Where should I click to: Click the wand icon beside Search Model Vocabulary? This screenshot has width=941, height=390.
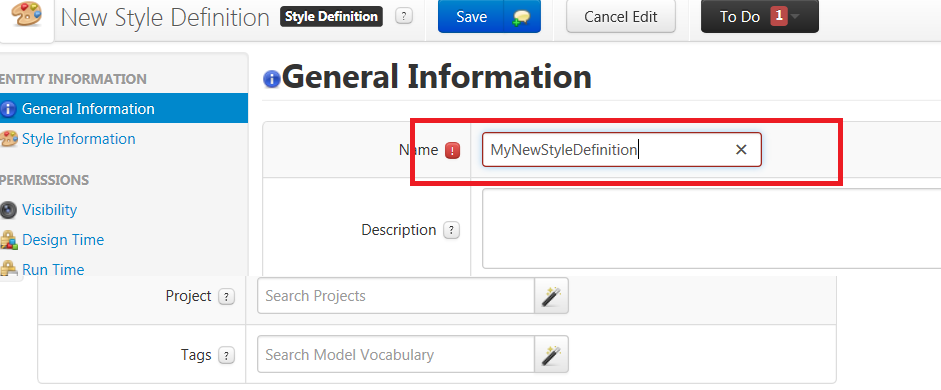pyautogui.click(x=551, y=355)
